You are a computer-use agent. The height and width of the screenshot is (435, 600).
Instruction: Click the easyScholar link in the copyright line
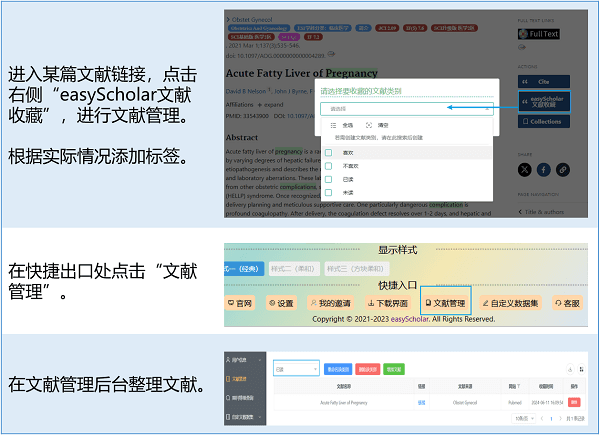[x=409, y=319]
